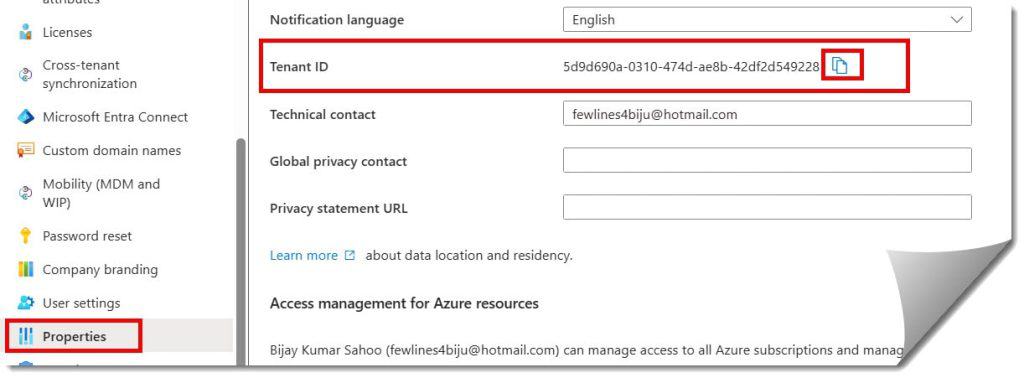Click the Password reset key icon
Image resolution: width=1024 pixels, height=378 pixels.
[25, 236]
